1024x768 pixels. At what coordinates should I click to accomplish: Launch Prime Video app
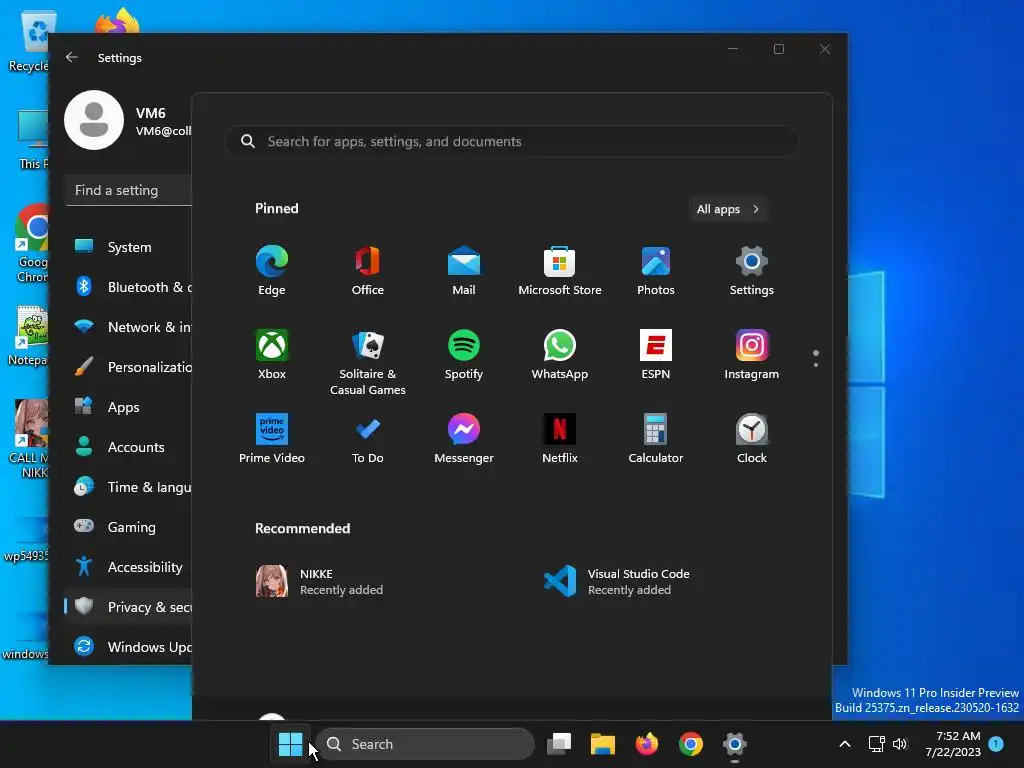tap(272, 438)
